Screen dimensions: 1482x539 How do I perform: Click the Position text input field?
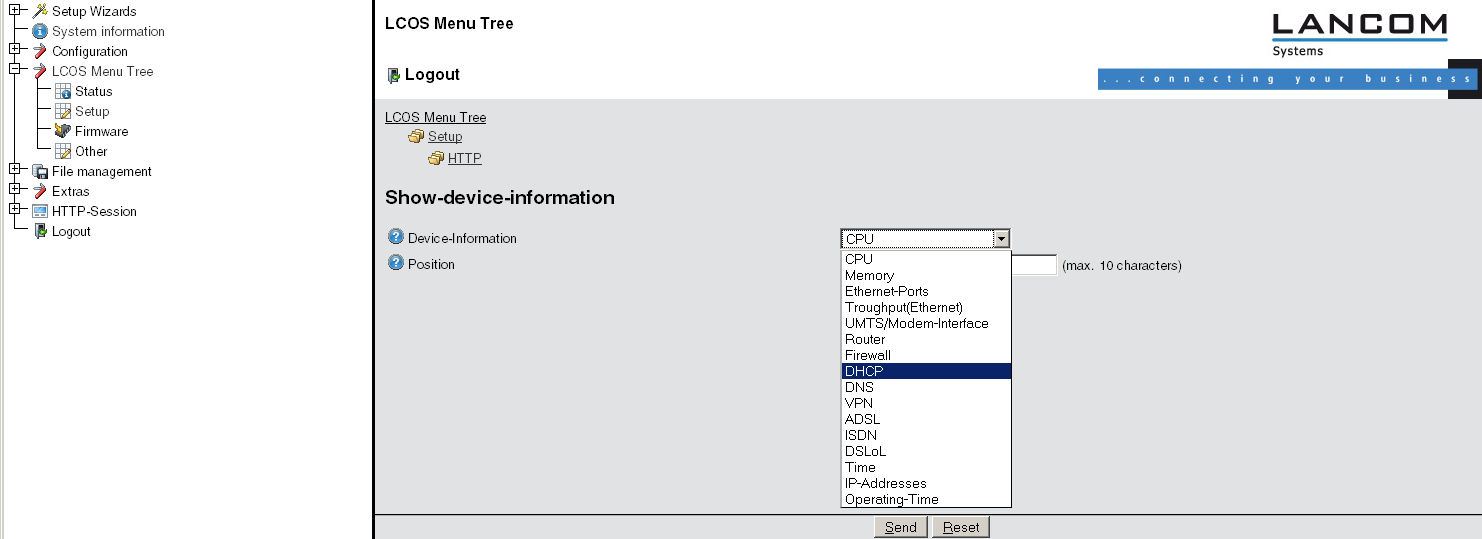click(x=1034, y=265)
